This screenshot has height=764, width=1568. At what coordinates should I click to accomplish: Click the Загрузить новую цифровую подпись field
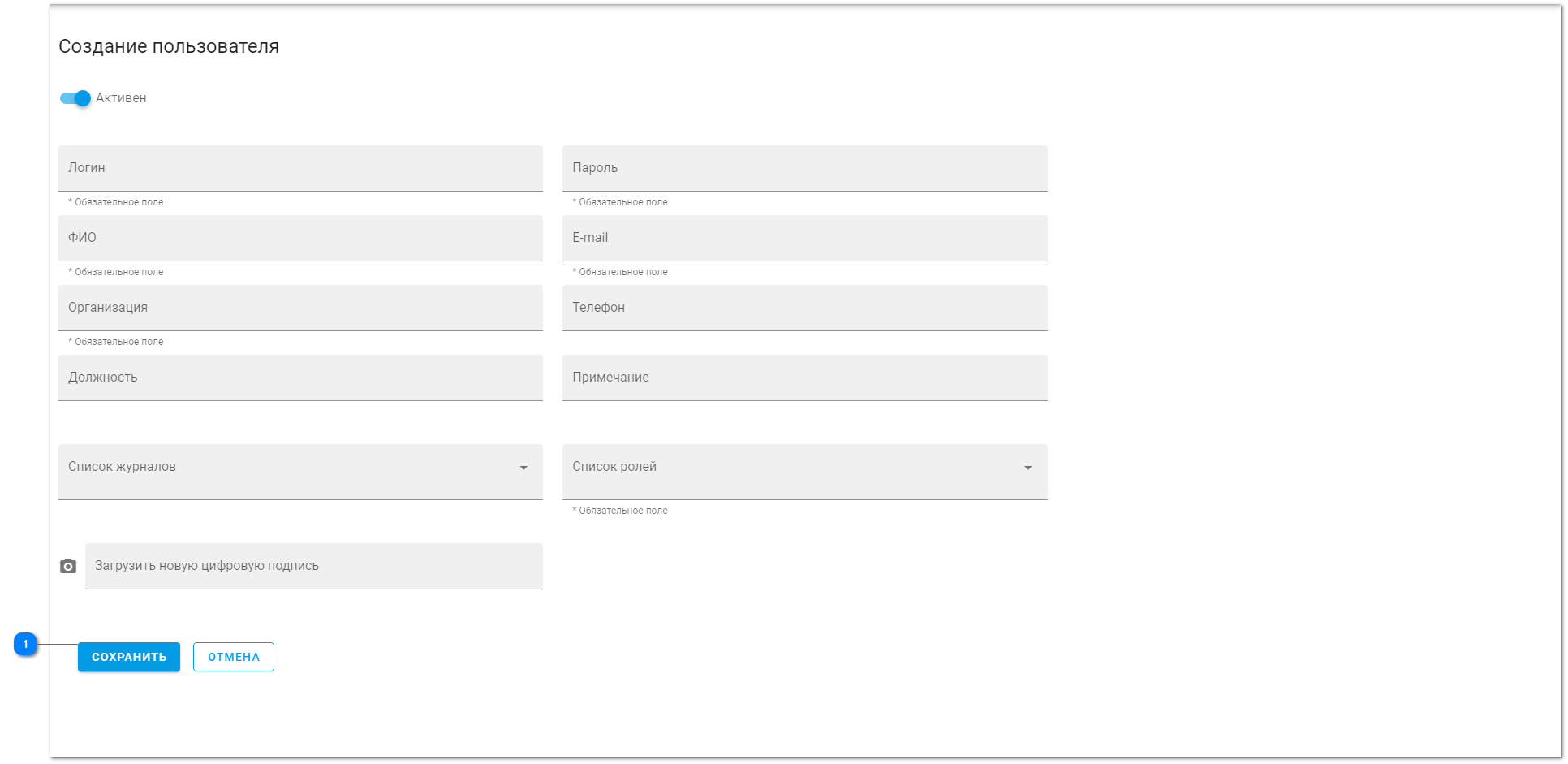pyautogui.click(x=313, y=566)
